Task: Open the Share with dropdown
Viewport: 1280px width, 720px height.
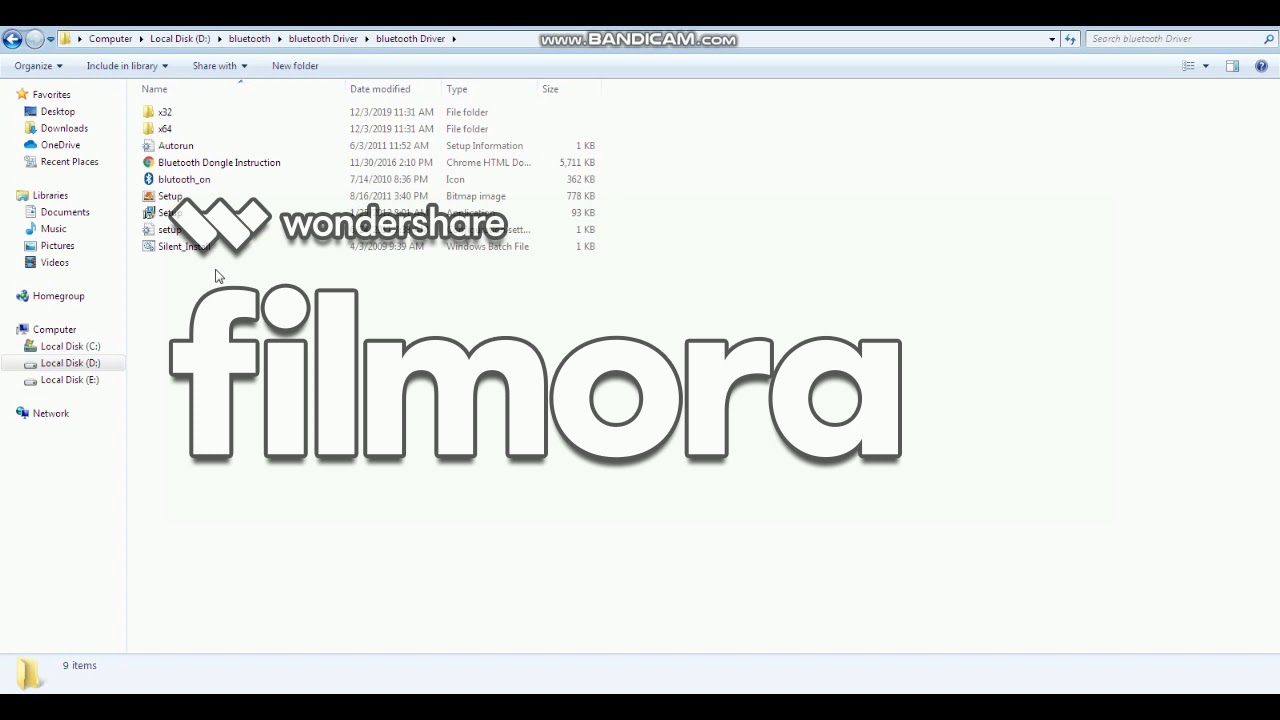Action: [219, 66]
